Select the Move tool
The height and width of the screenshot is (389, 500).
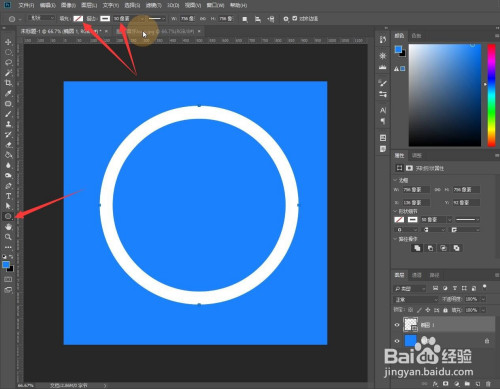8,42
